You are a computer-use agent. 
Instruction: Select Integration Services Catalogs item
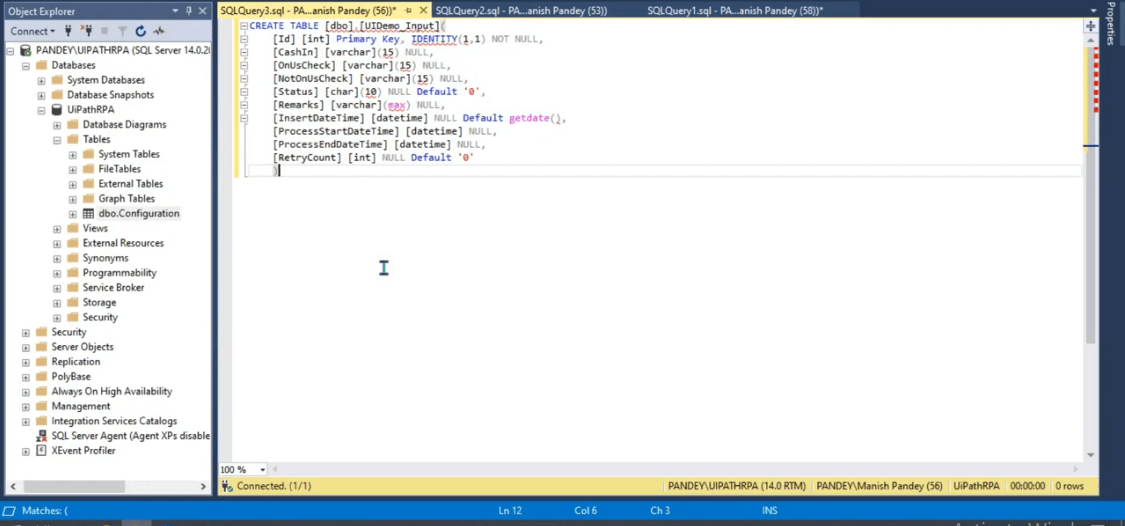point(114,421)
